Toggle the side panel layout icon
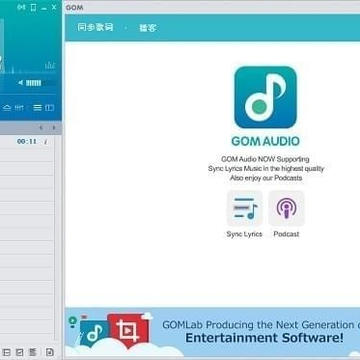360x360 pixels. point(49,108)
